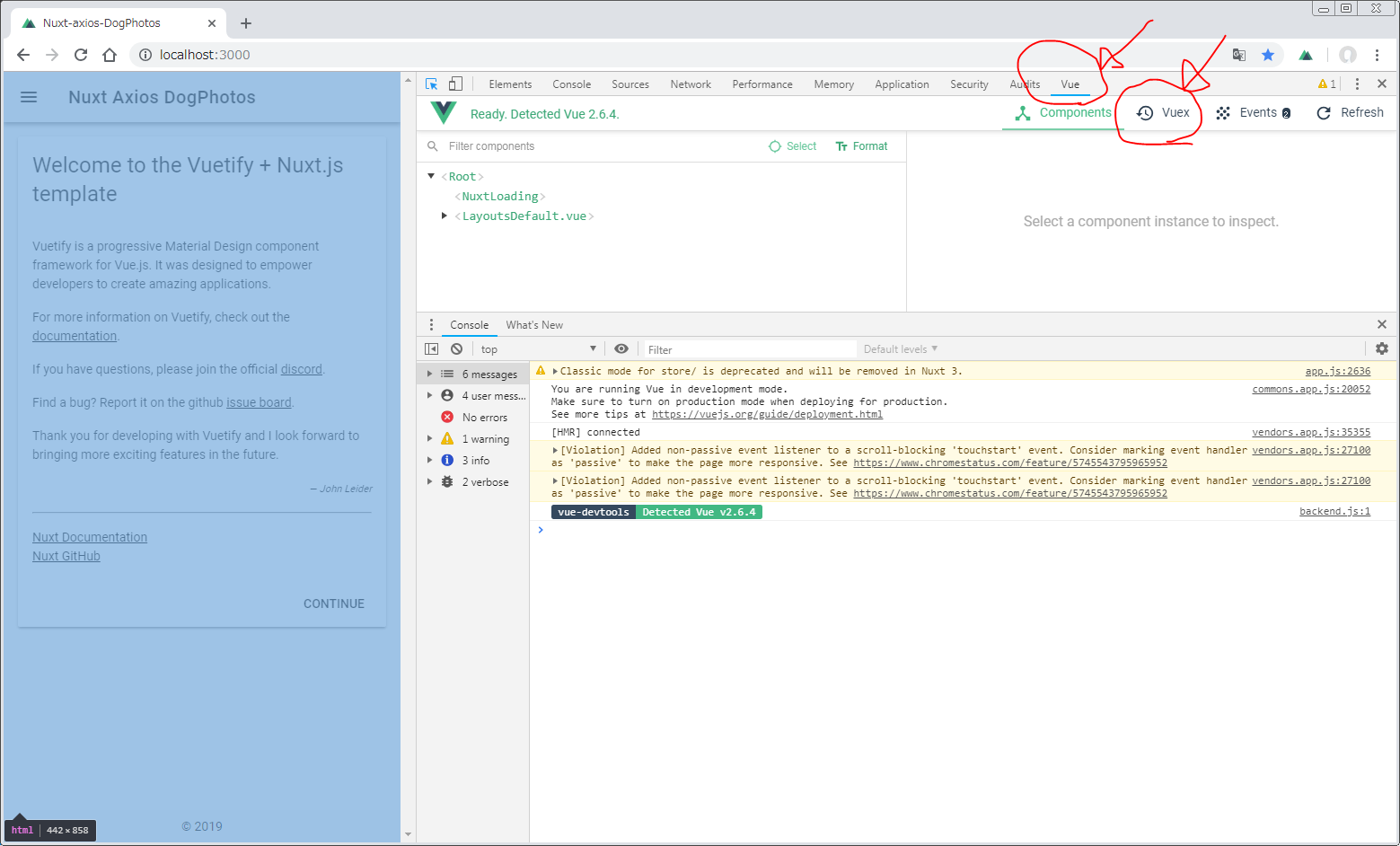Click the CONTINUE button
Viewport: 1400px width, 846px height.
pos(333,604)
